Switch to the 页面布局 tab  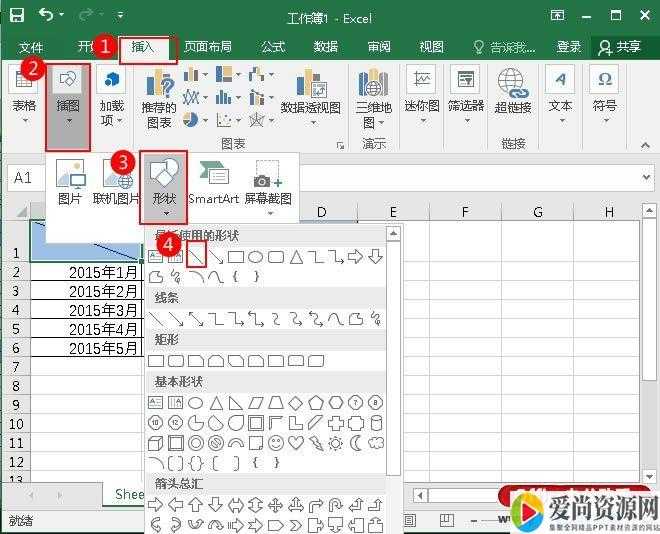tap(207, 47)
